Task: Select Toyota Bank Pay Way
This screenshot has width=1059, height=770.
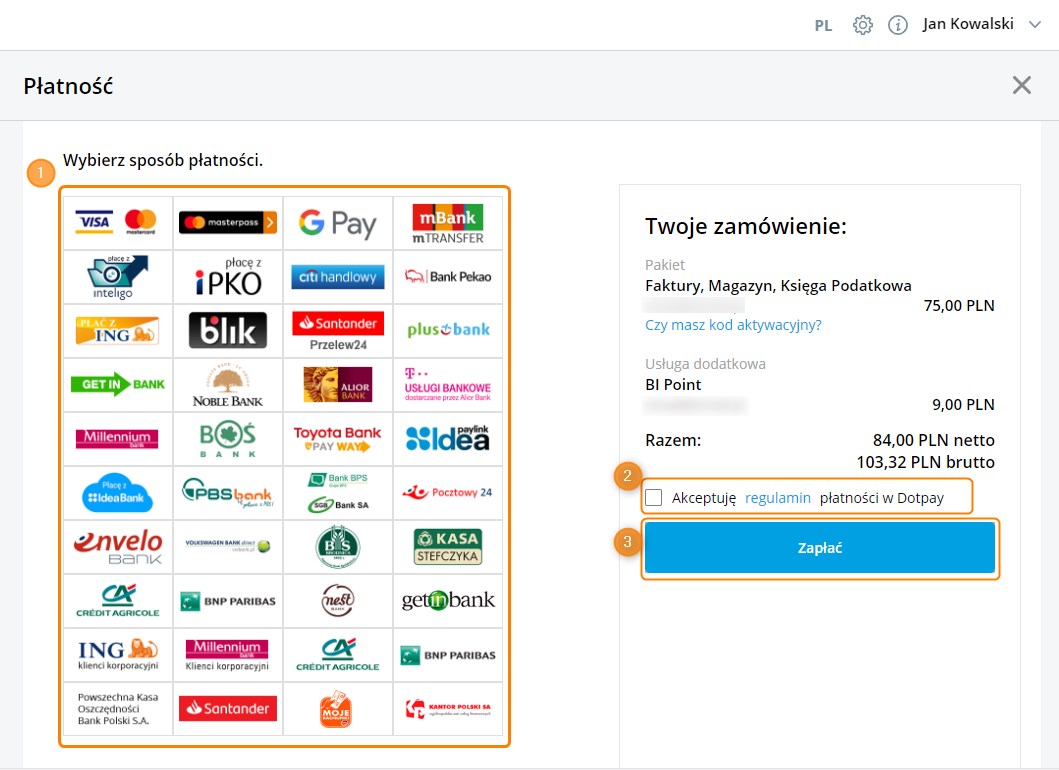Action: [x=338, y=439]
